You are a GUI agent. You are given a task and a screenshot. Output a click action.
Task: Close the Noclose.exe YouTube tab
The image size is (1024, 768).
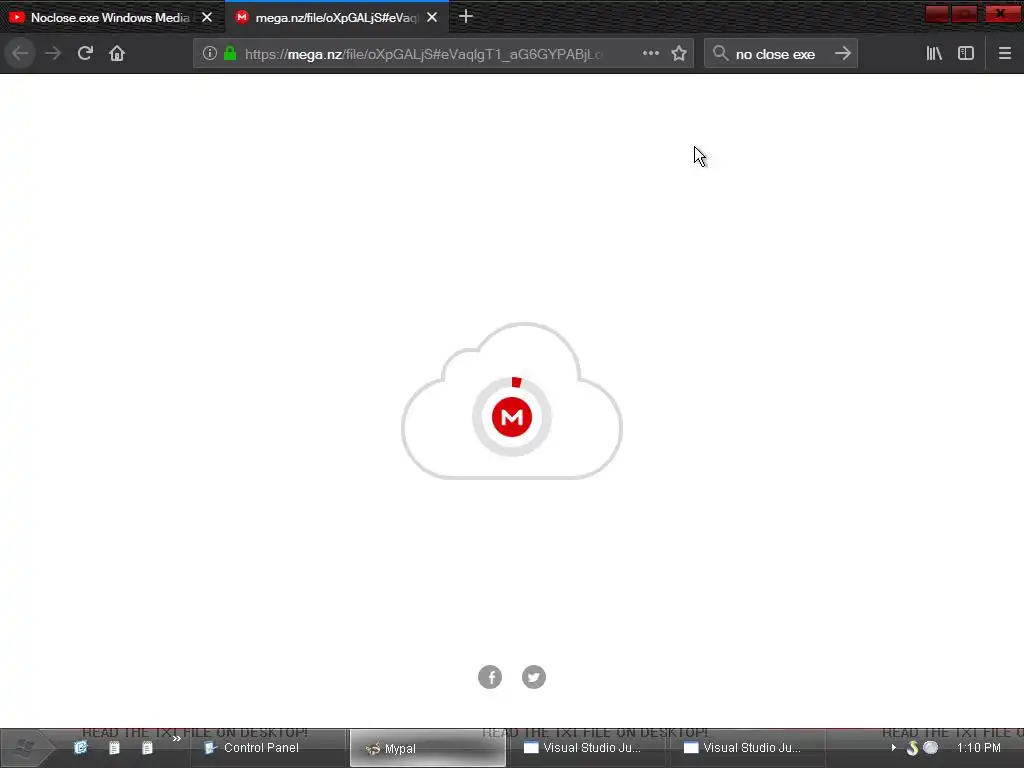coord(207,18)
